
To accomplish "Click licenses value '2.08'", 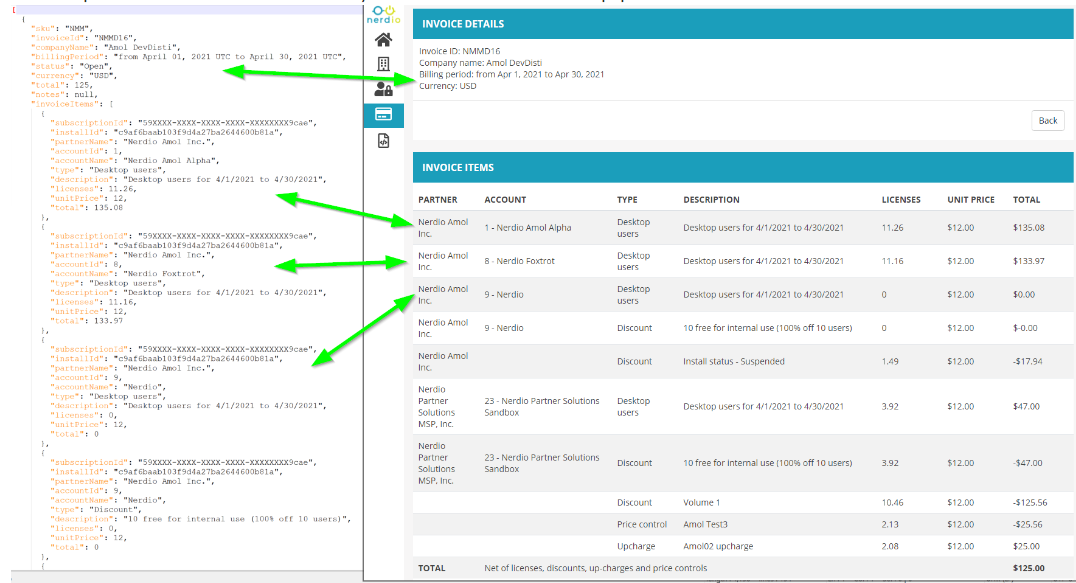I will (x=890, y=547).
